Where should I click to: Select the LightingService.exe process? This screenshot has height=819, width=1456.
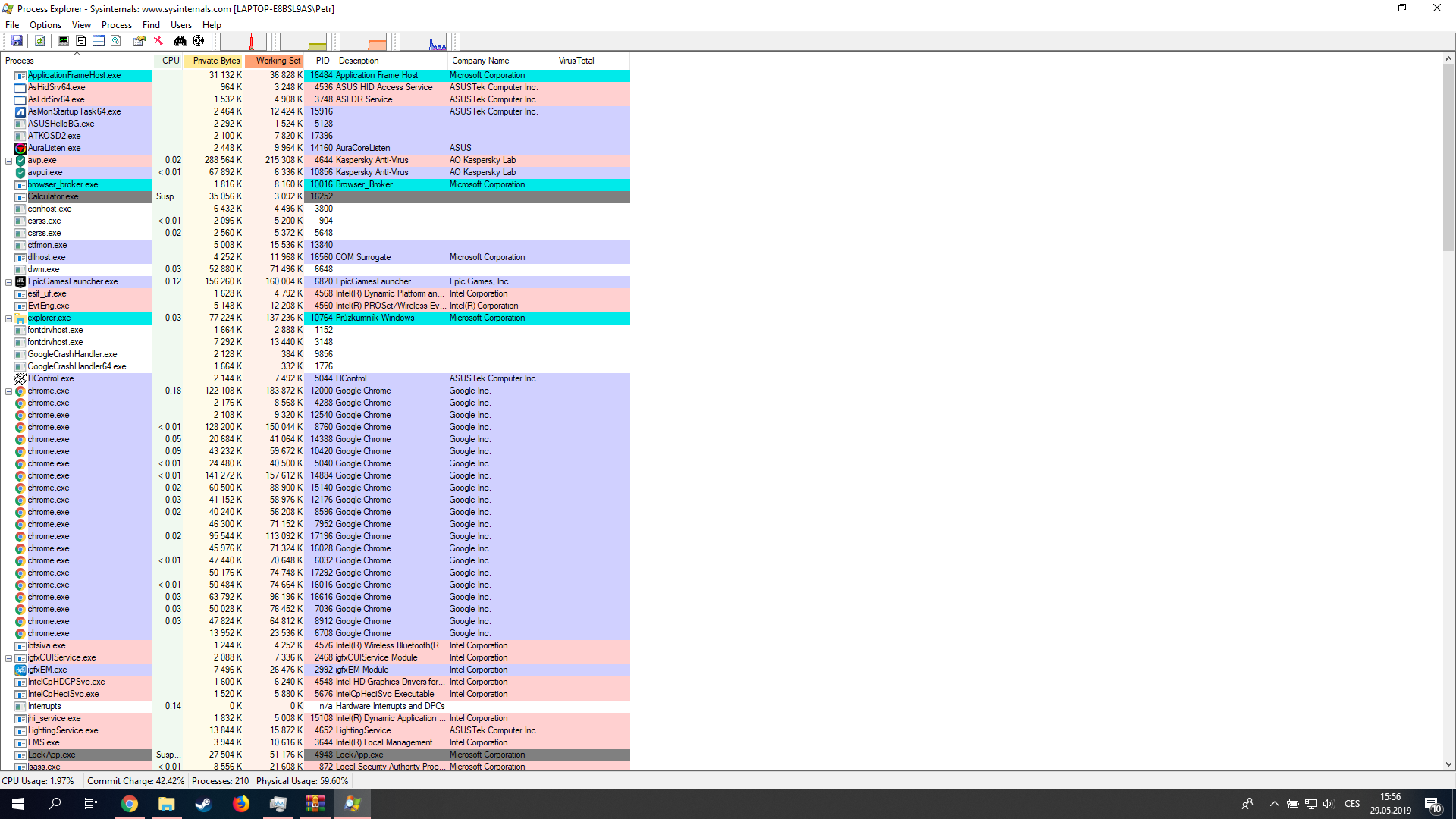point(315,731)
